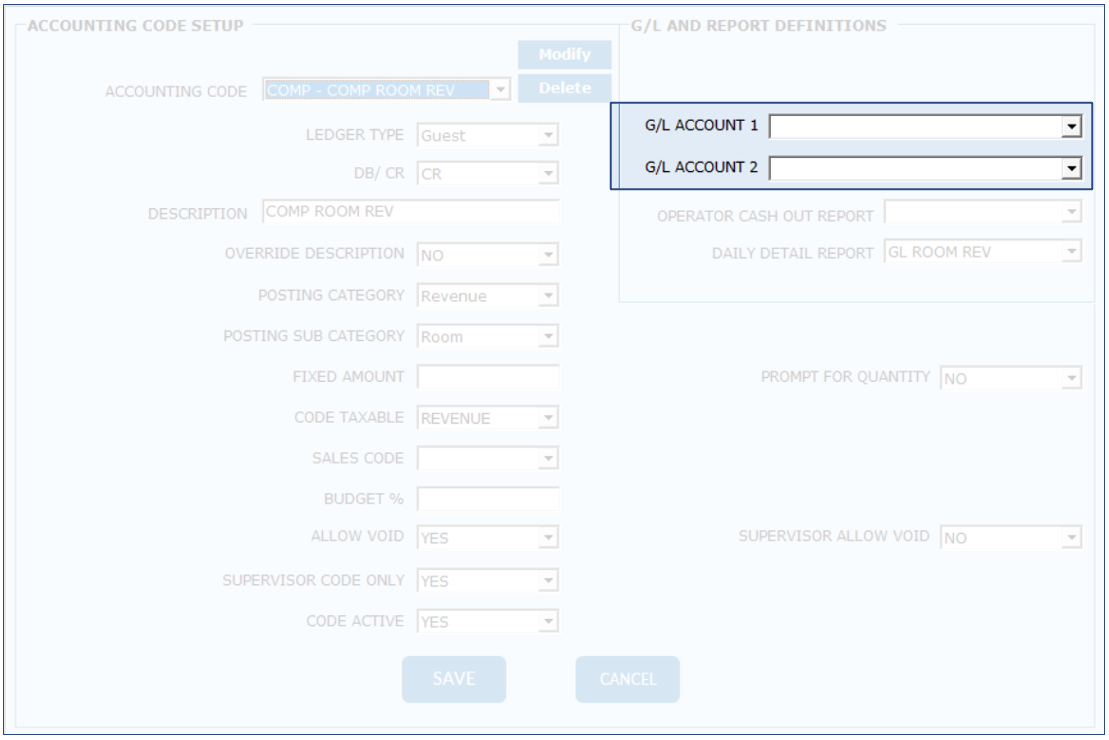Open the Posting Sub Category dropdown
Screen dimensions: 1109x740
pyautogui.click(x=548, y=337)
